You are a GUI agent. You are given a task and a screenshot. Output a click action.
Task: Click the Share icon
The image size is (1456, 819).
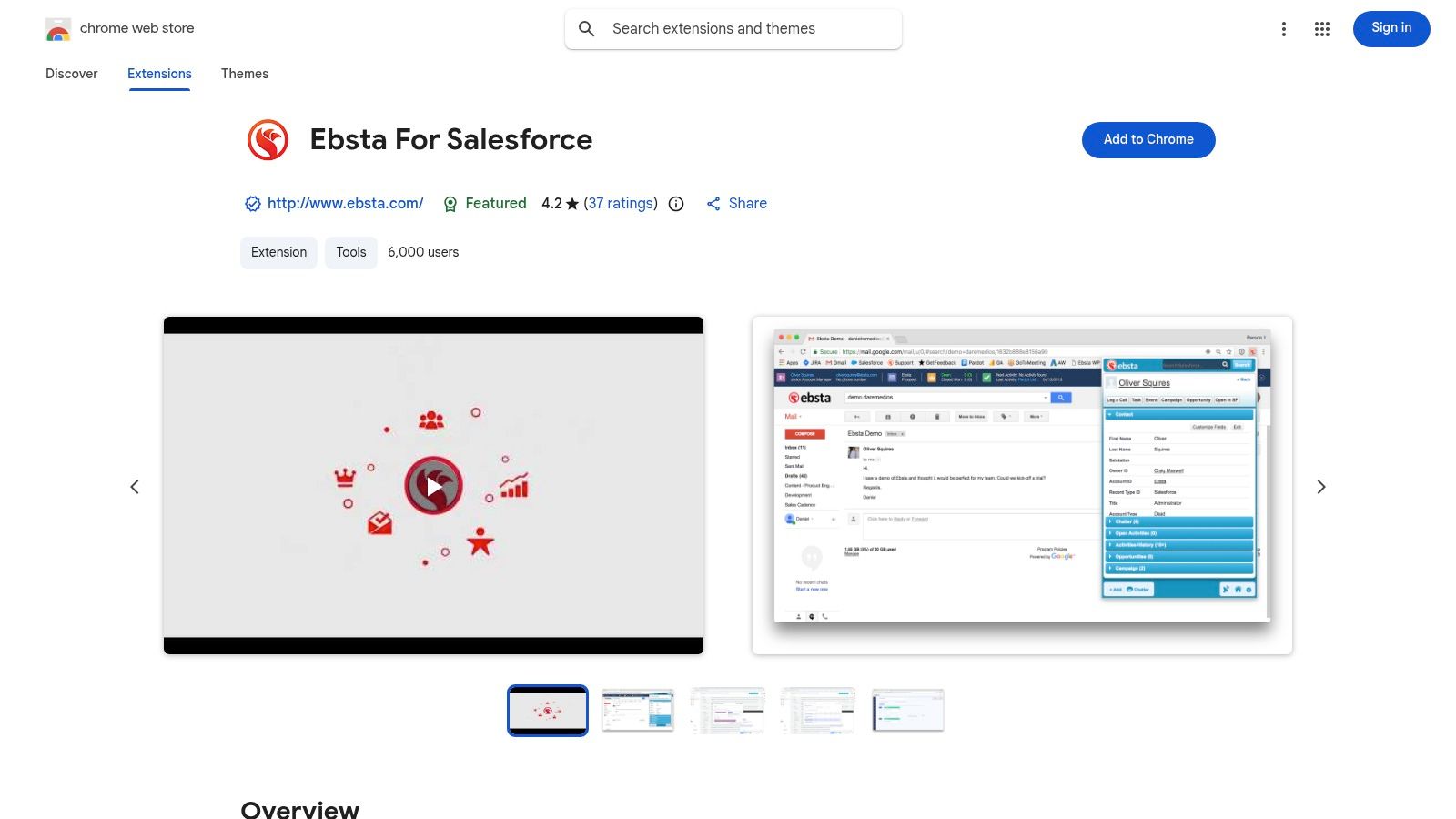tap(713, 203)
